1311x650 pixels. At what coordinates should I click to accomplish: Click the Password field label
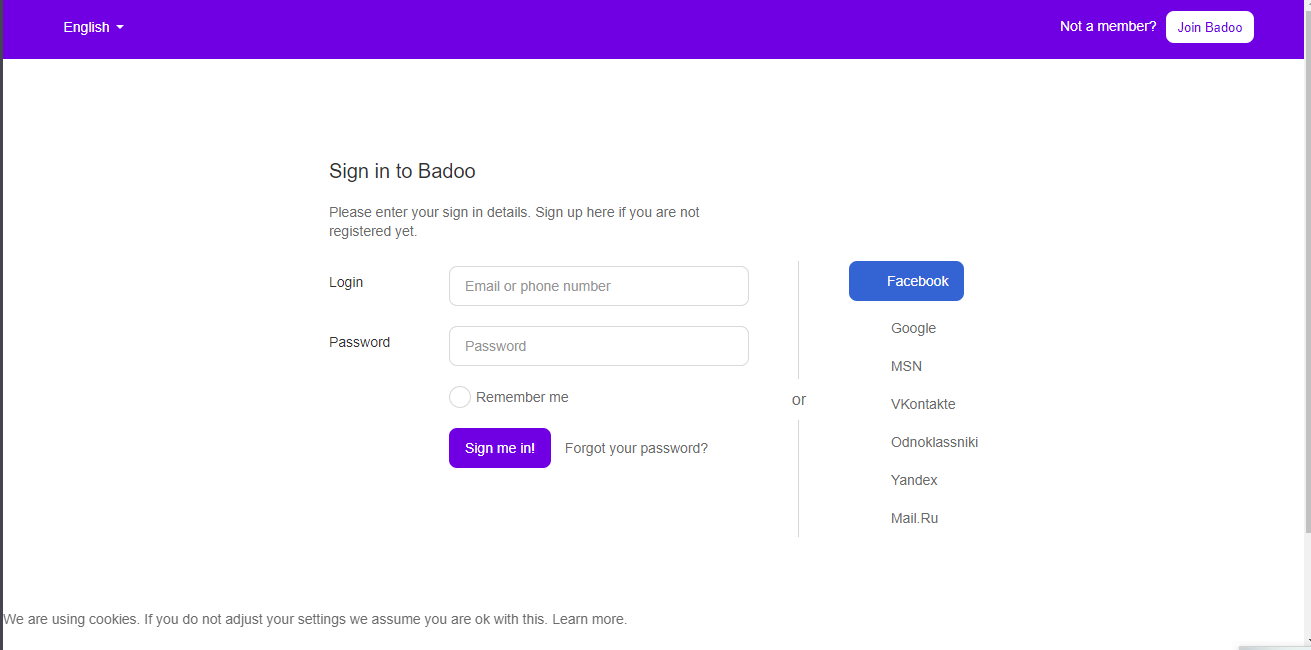(x=359, y=342)
